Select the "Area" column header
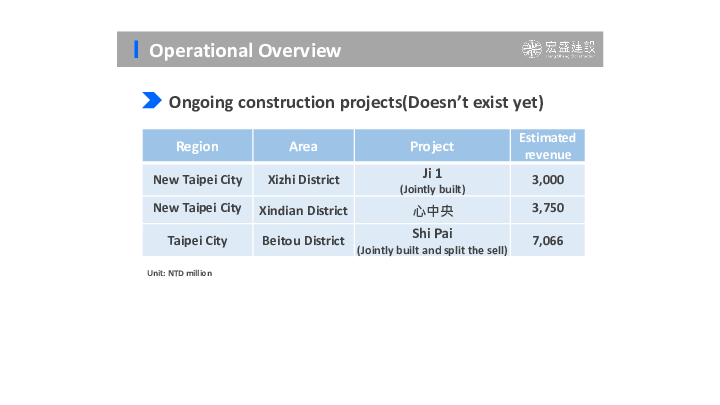 coord(303,146)
